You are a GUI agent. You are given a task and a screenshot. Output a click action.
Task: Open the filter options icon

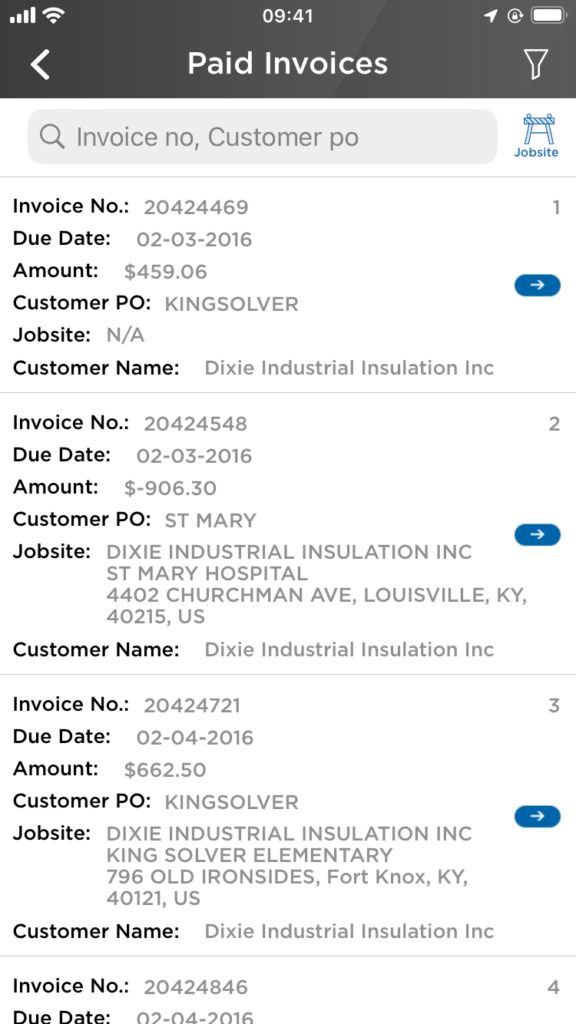[x=537, y=62]
